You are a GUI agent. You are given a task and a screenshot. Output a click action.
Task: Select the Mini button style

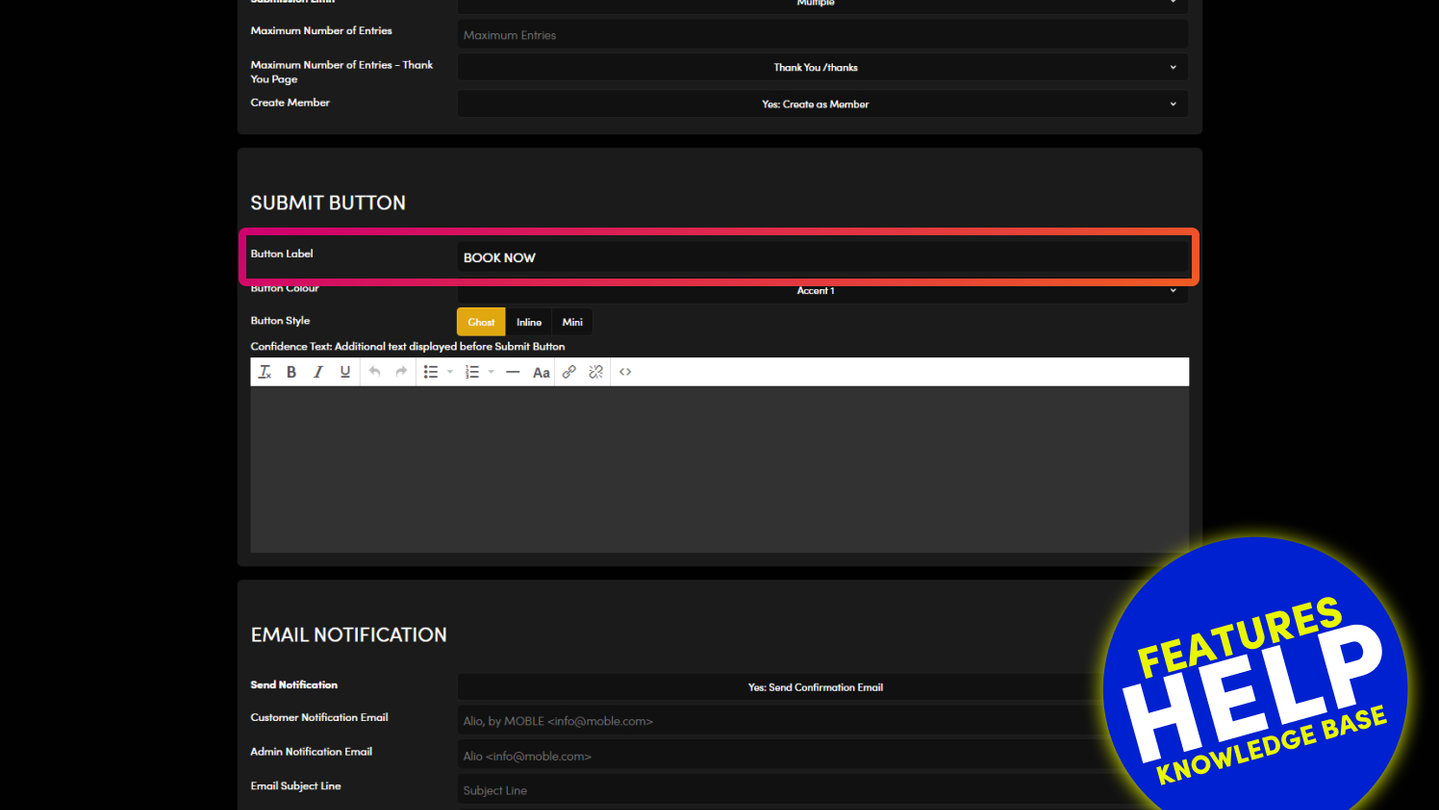572,322
